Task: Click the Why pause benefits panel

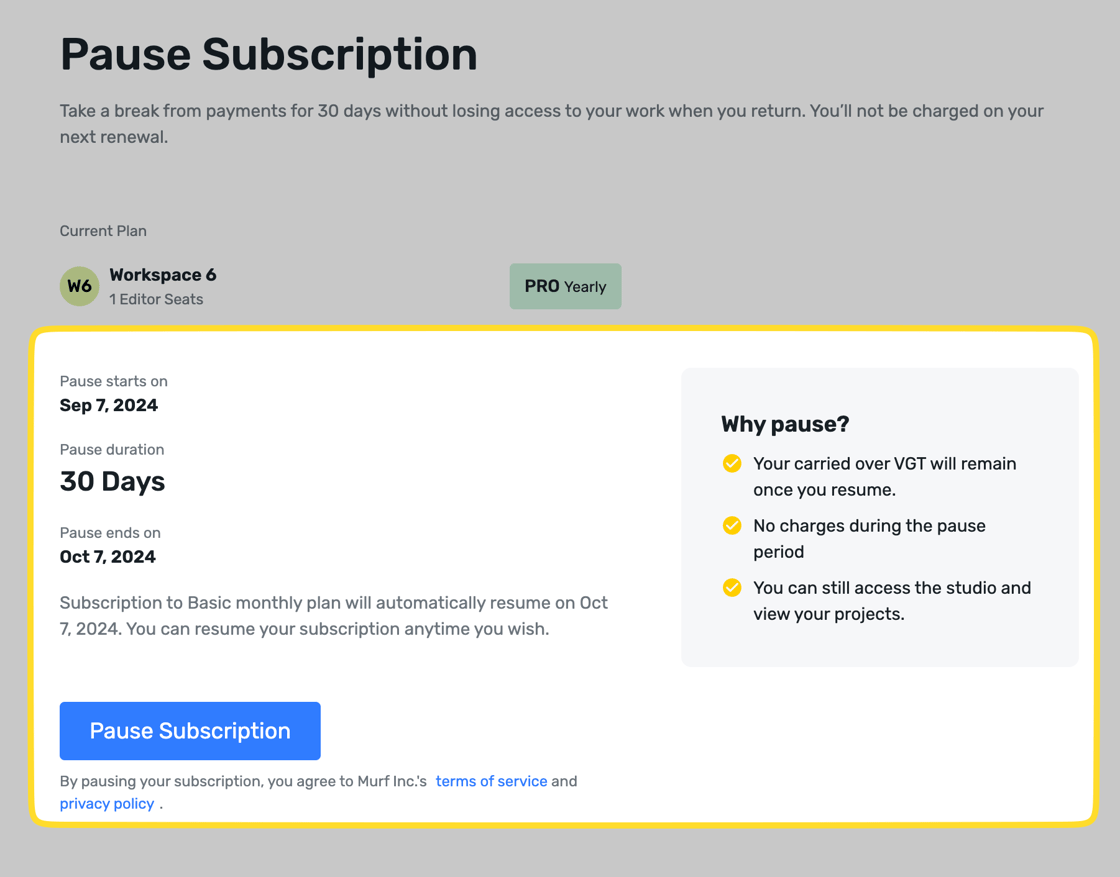Action: coord(879,517)
